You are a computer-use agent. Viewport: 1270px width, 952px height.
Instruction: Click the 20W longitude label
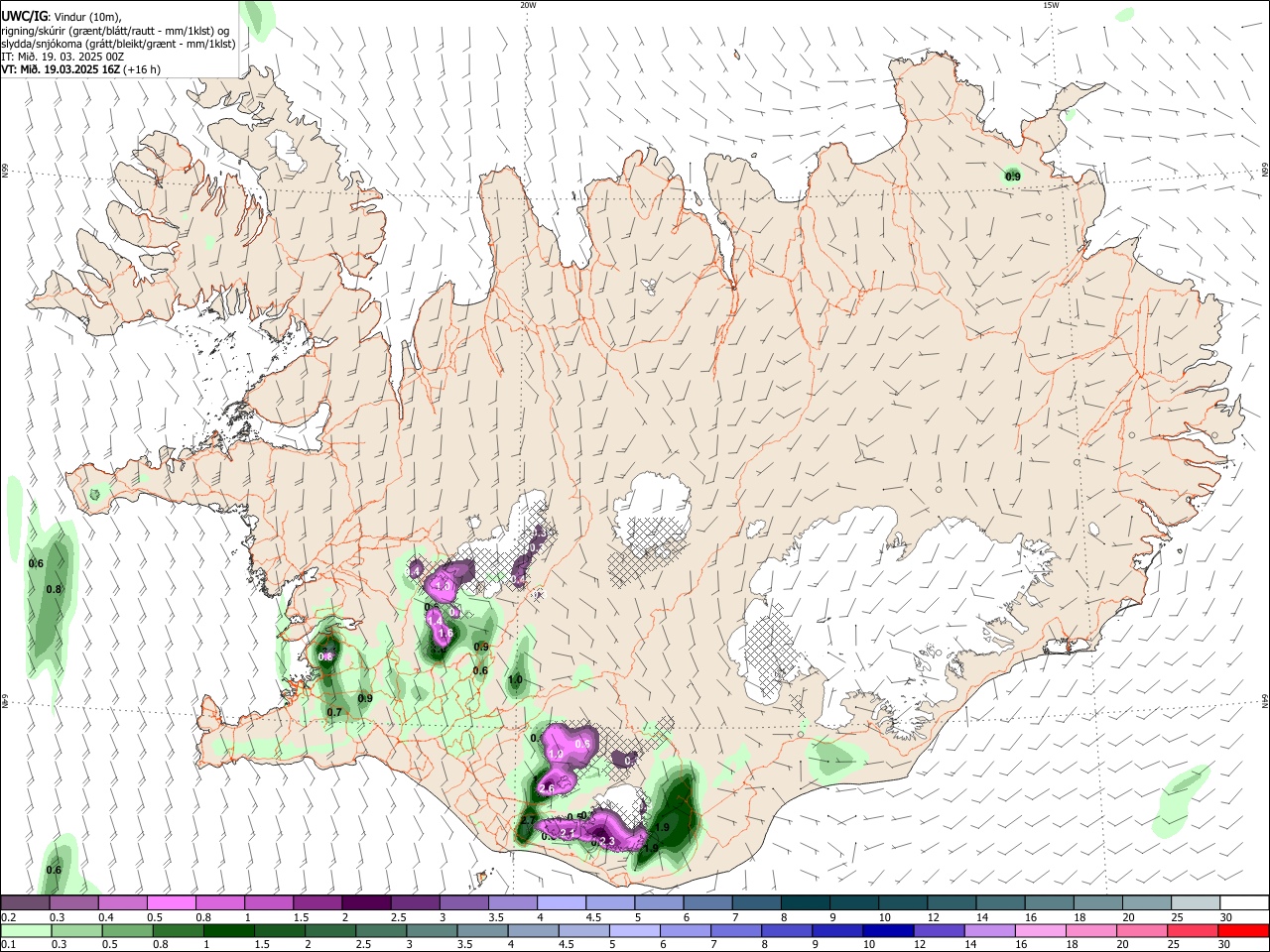(x=528, y=5)
